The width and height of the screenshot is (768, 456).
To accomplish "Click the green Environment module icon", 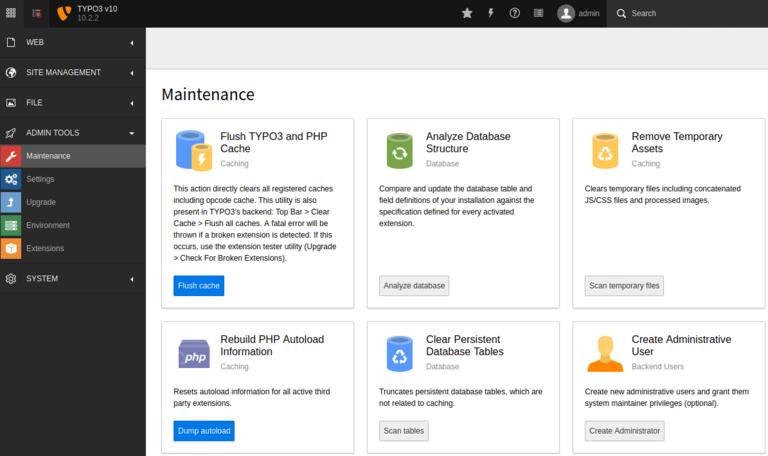I will (x=11, y=225).
